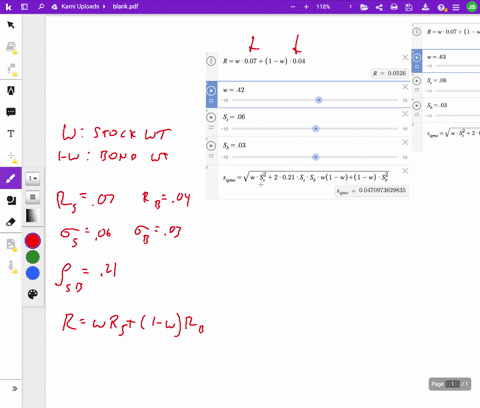The image size is (480, 408).
Task: Toggle play animation for S_s slider
Action: [x=211, y=117]
